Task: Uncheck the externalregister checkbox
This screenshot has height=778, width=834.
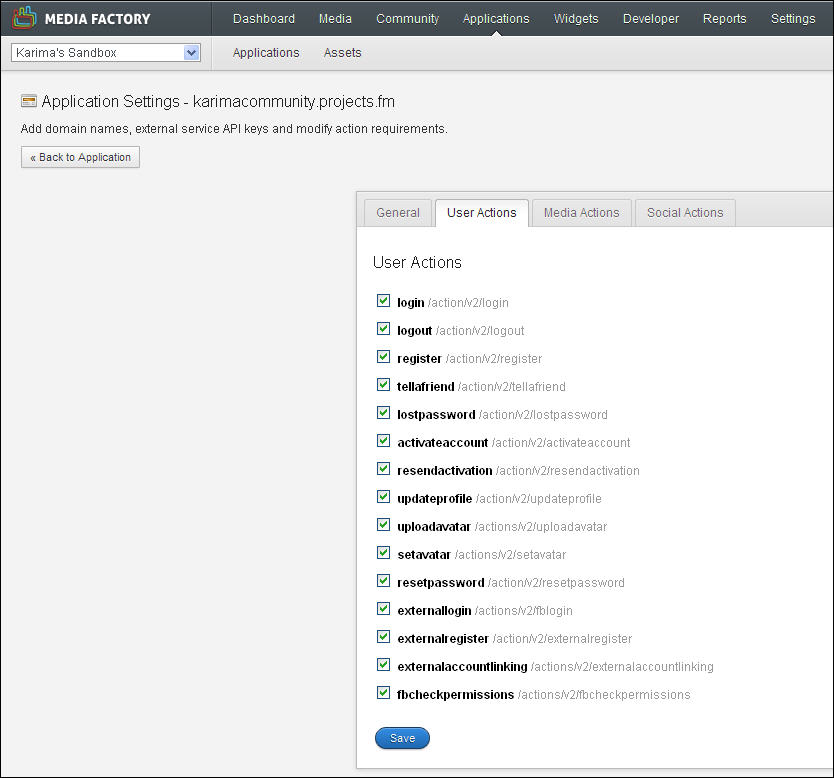Action: tap(383, 637)
